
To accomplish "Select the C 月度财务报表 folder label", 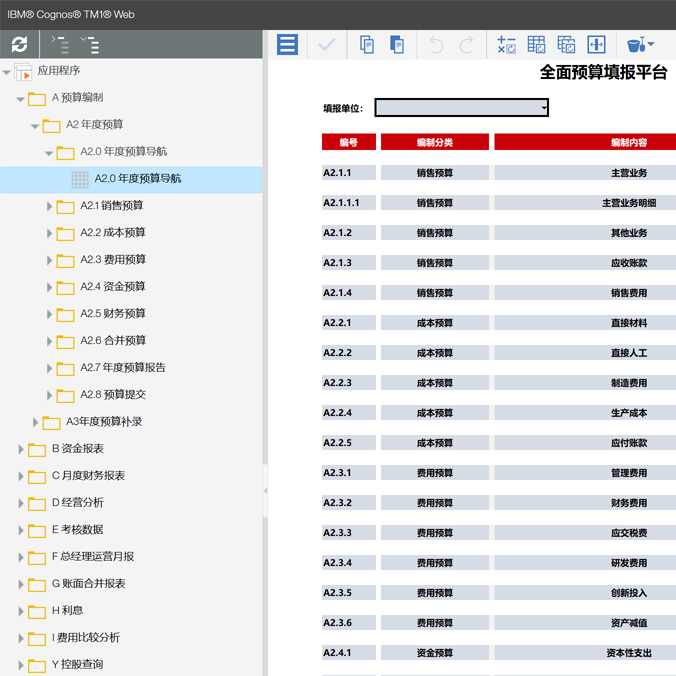I will tap(88, 476).
